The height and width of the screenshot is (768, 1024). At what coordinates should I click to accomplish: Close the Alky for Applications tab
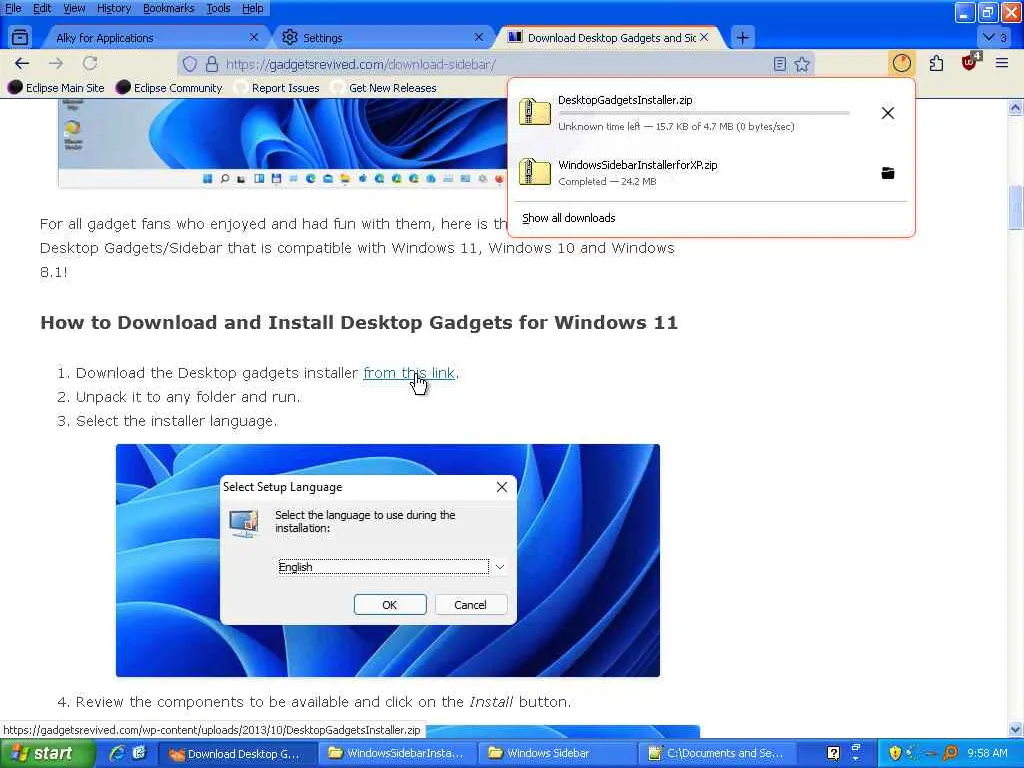click(x=254, y=37)
